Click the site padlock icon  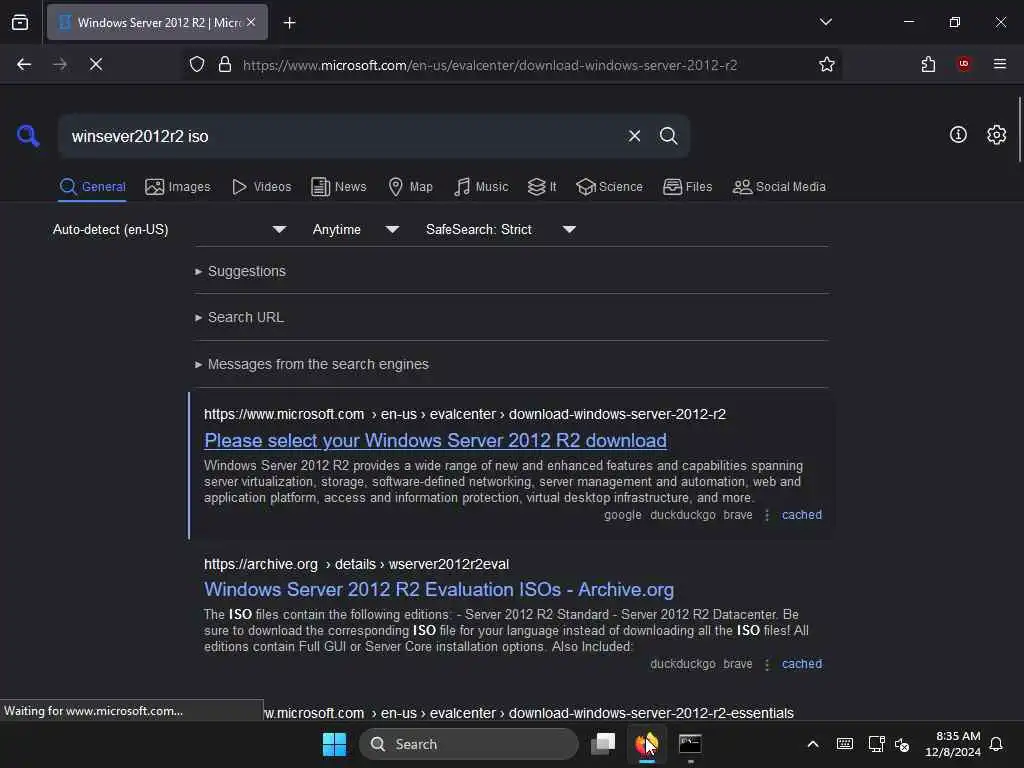pos(225,64)
